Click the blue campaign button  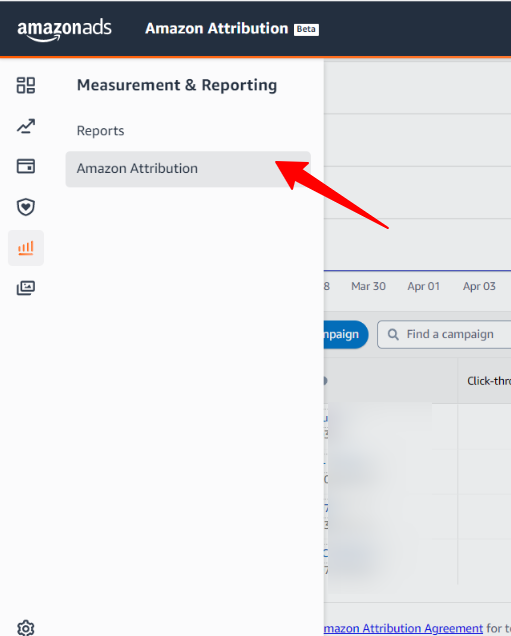click(346, 334)
